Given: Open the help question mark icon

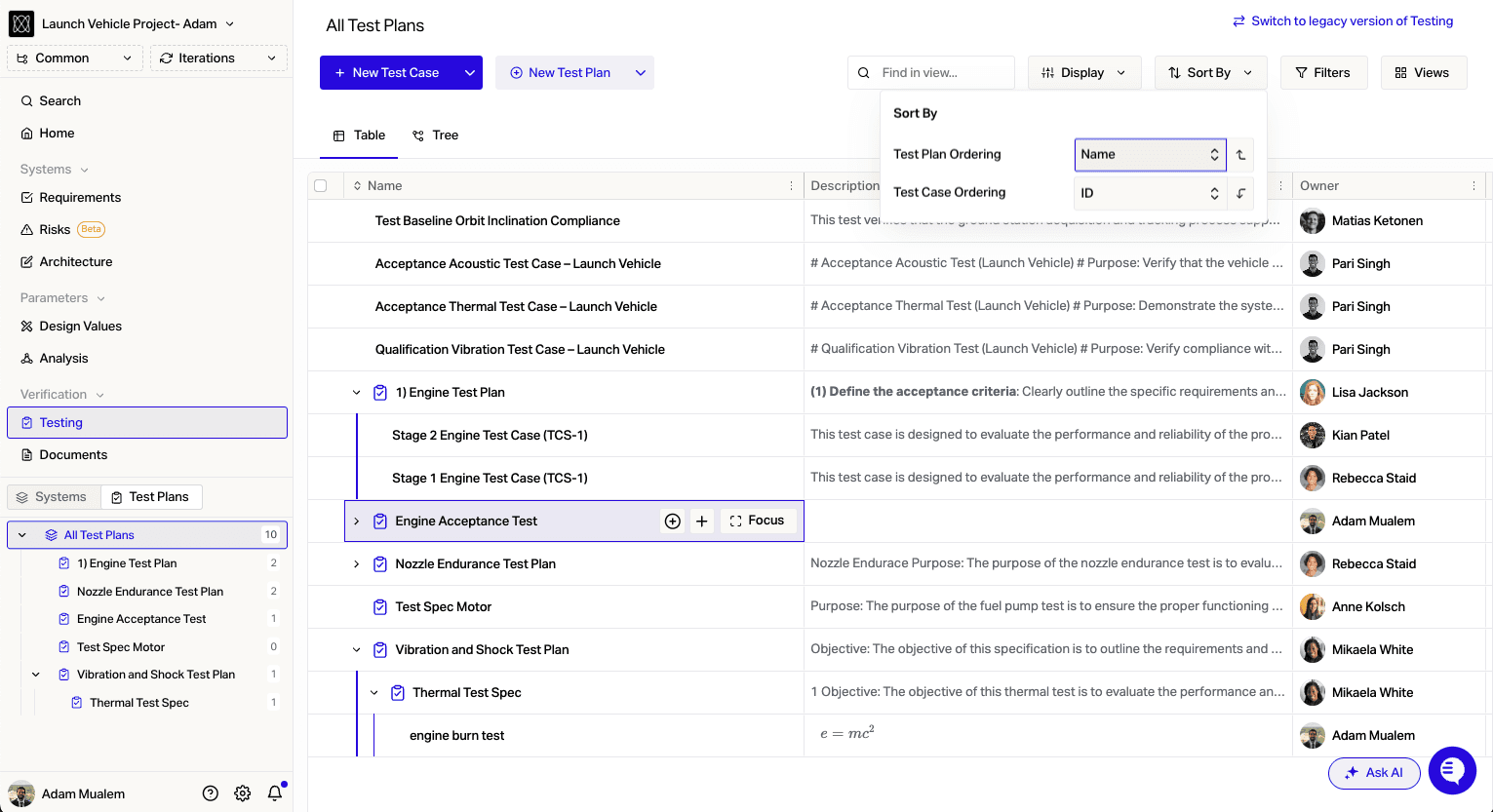Looking at the screenshot, I should 211,793.
